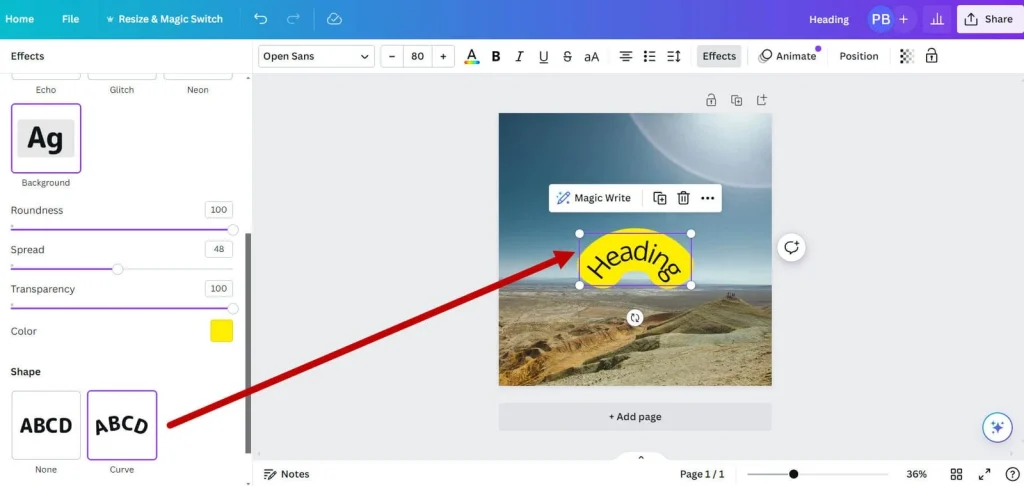The image size is (1024, 486).
Task: Toggle the Background text effect
Action: click(x=46, y=138)
